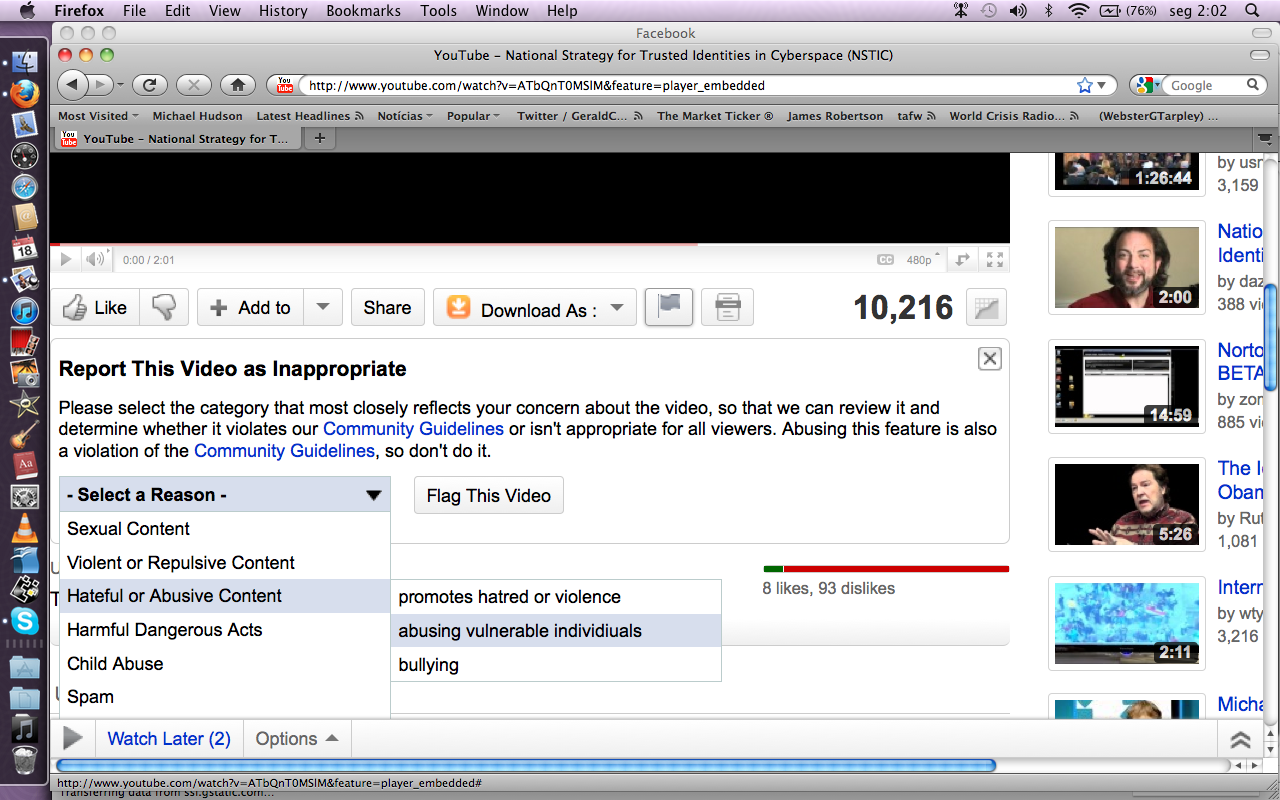Choose abusing vulnerable individuals option
The height and width of the screenshot is (800, 1280).
click(x=556, y=631)
